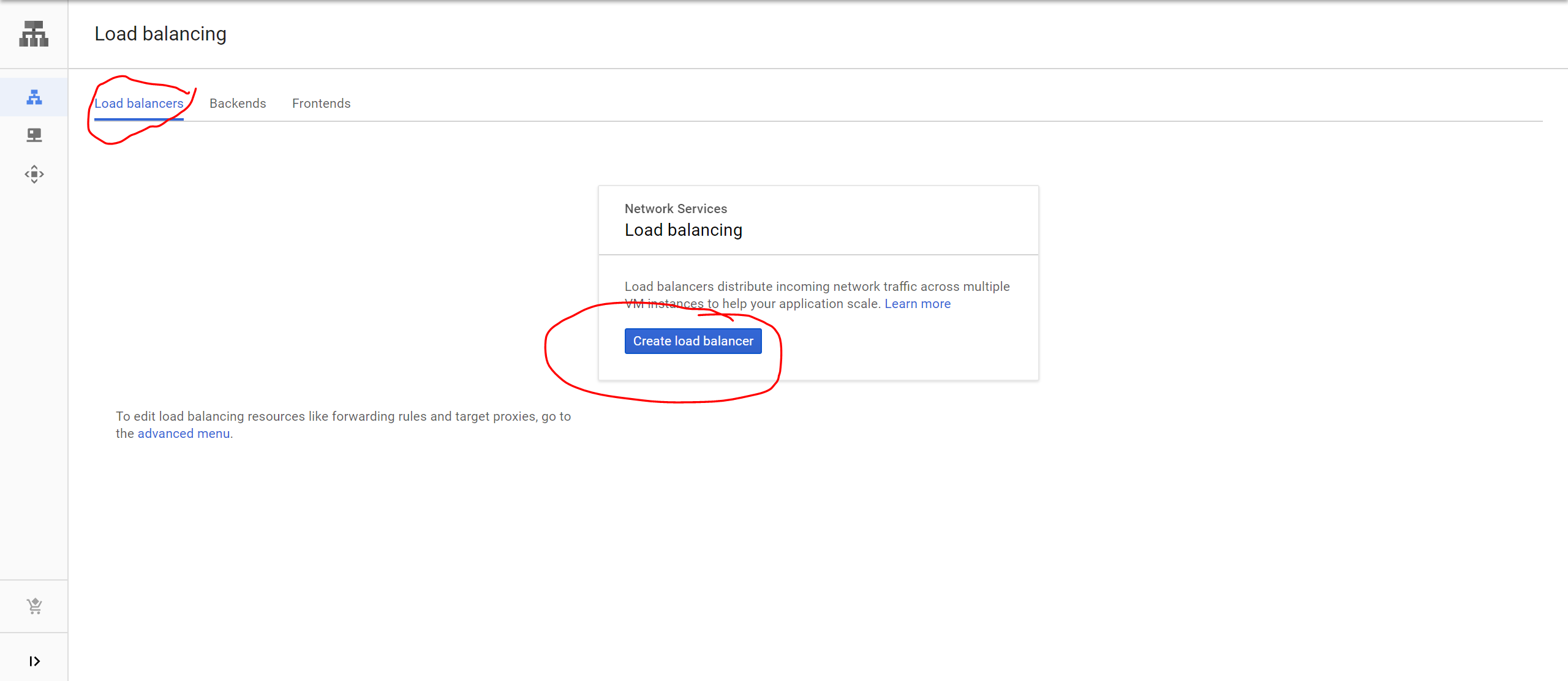Click the Create load balancer button

tap(693, 341)
